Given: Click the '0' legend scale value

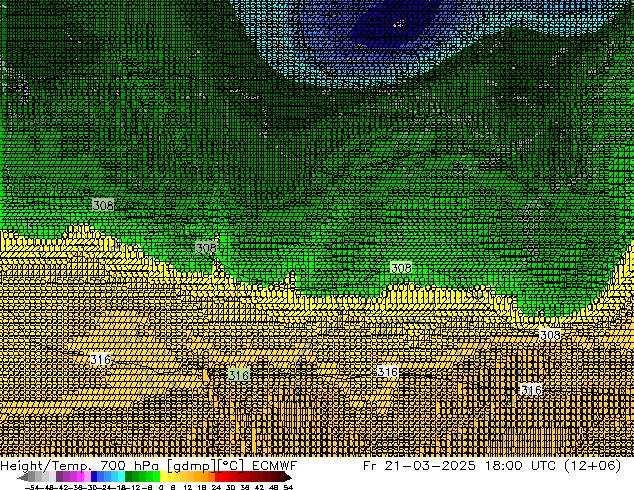Looking at the screenshot, I should pyautogui.click(x=161, y=487).
